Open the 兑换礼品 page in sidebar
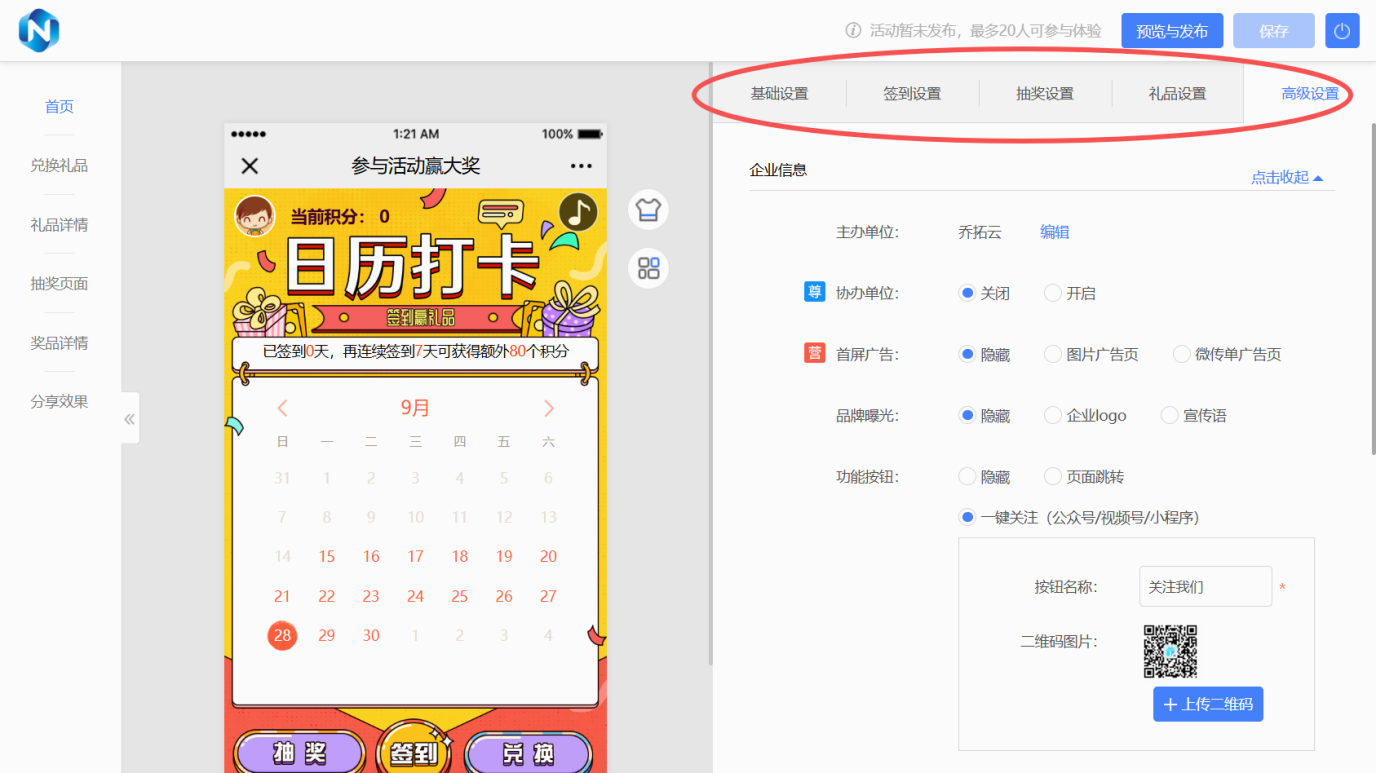Image resolution: width=1376 pixels, height=773 pixels. [x=59, y=166]
